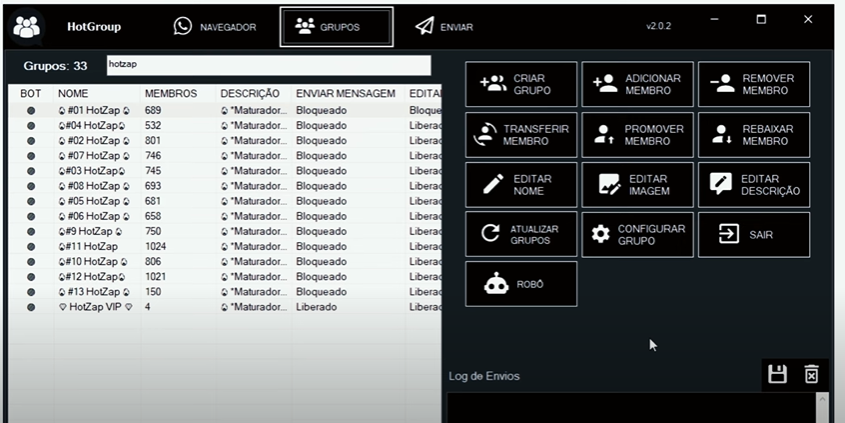Toggle the bot dot for #01 HotZap
Image resolution: width=845 pixels, height=423 pixels.
(x=31, y=110)
